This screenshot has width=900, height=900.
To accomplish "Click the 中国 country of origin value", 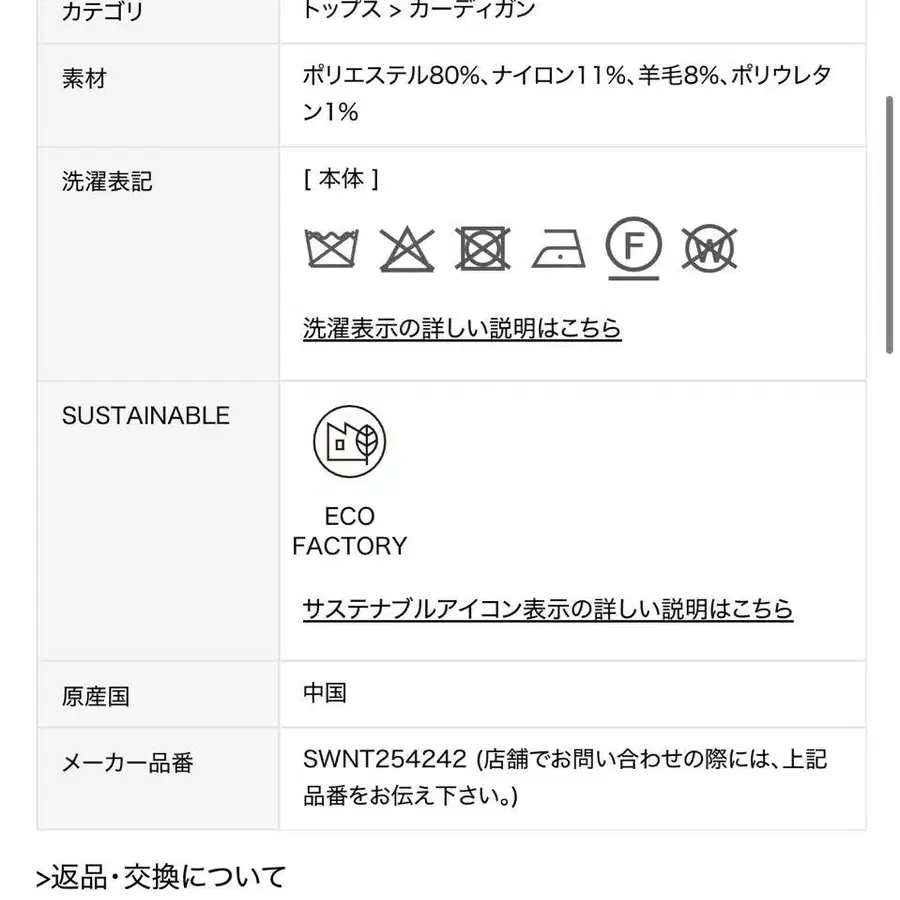I will pos(325,692).
